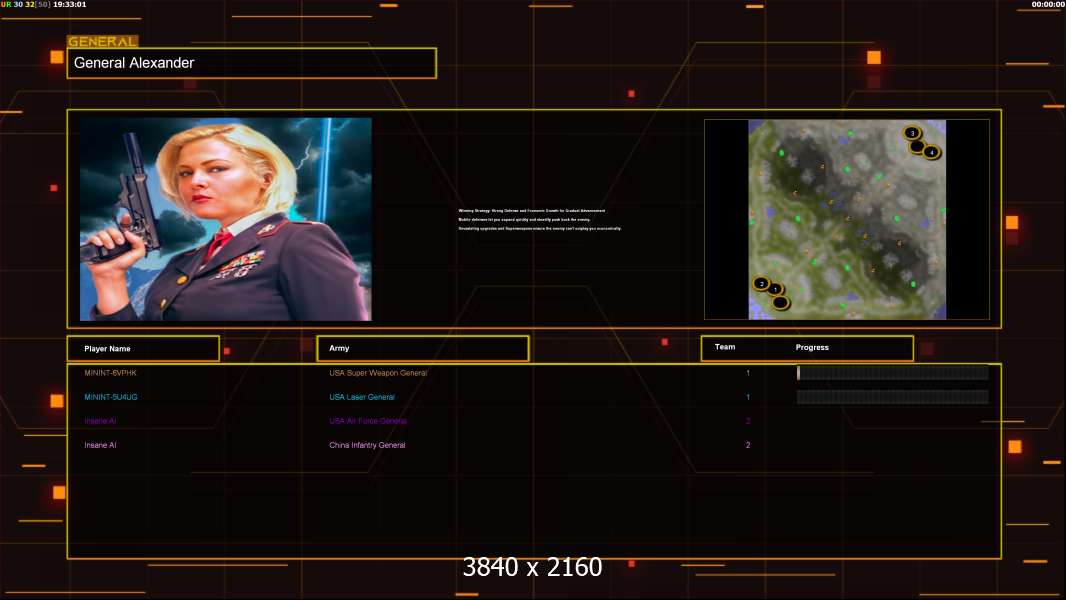Click the MININT-5U4UG loading progress bar

pyautogui.click(x=893, y=397)
